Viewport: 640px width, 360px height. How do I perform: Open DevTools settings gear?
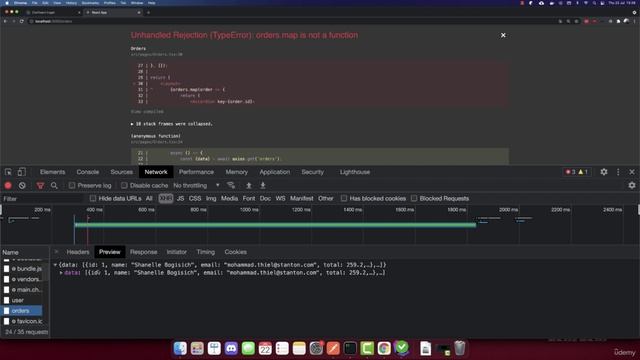(604, 172)
